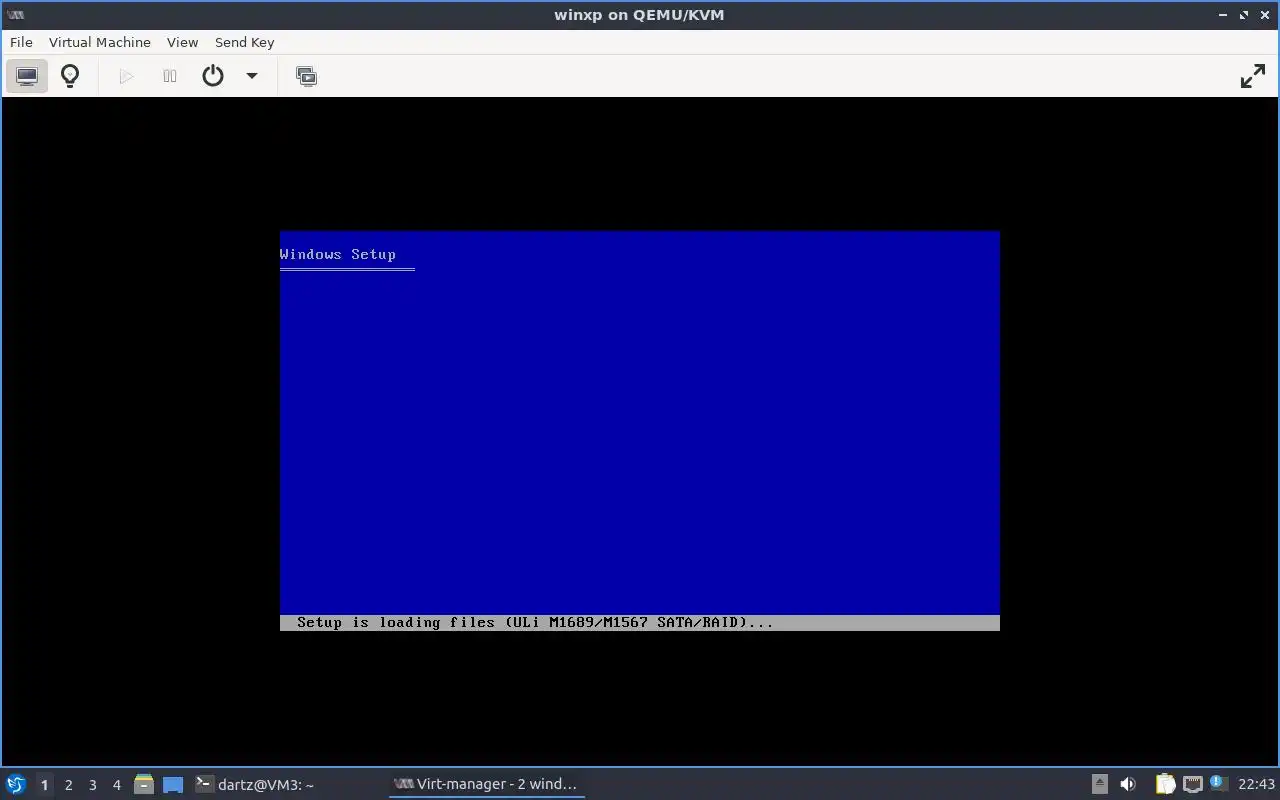This screenshot has width=1280, height=800.
Task: Open the Send Key menu
Action: [244, 42]
